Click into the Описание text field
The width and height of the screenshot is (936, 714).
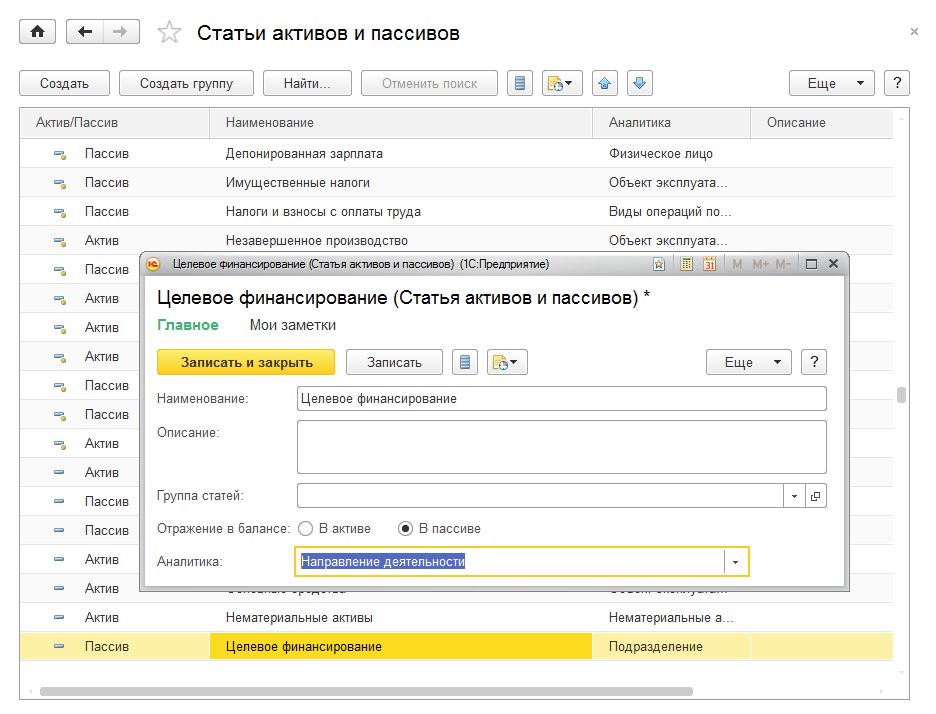[561, 446]
